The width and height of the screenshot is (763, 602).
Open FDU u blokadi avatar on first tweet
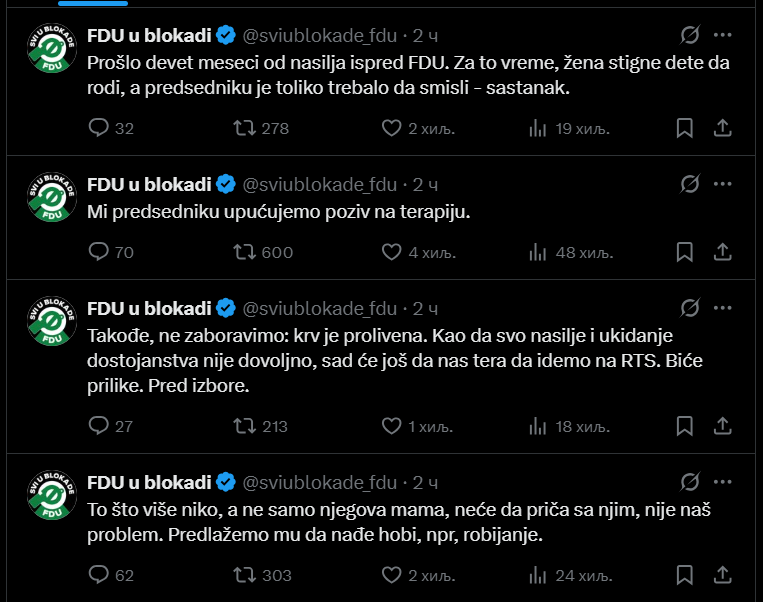(52, 48)
